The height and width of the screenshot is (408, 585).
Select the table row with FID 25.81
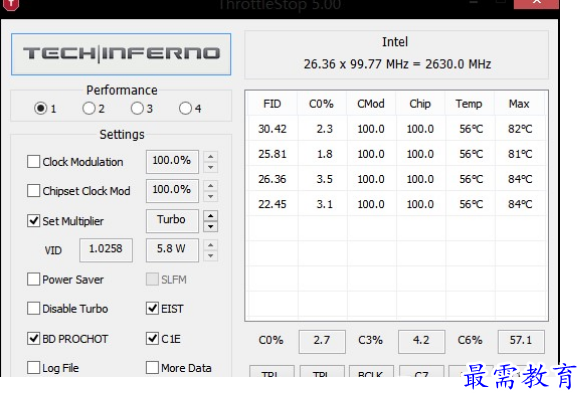[396, 154]
